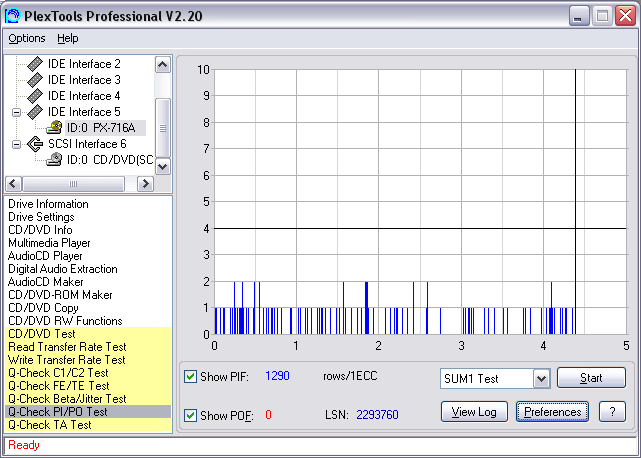Screen dimensions: 641x458
Task: Click the device tree scroll left arrow
Action: pos(13,184)
